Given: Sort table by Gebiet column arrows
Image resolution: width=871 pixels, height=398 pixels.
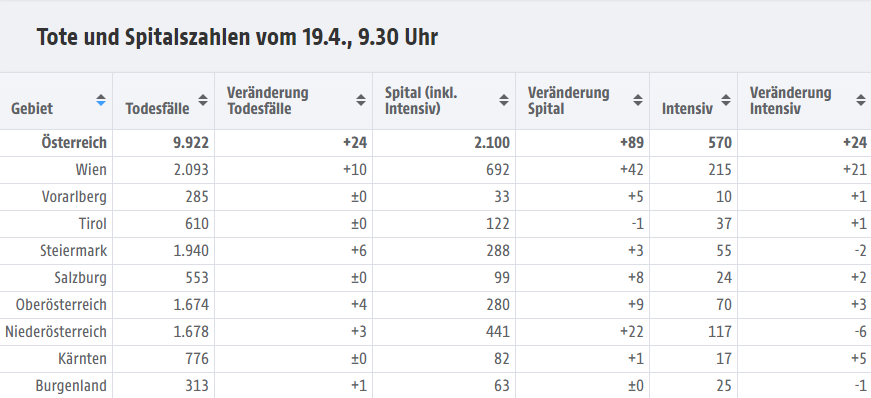Looking at the screenshot, I should tap(101, 101).
